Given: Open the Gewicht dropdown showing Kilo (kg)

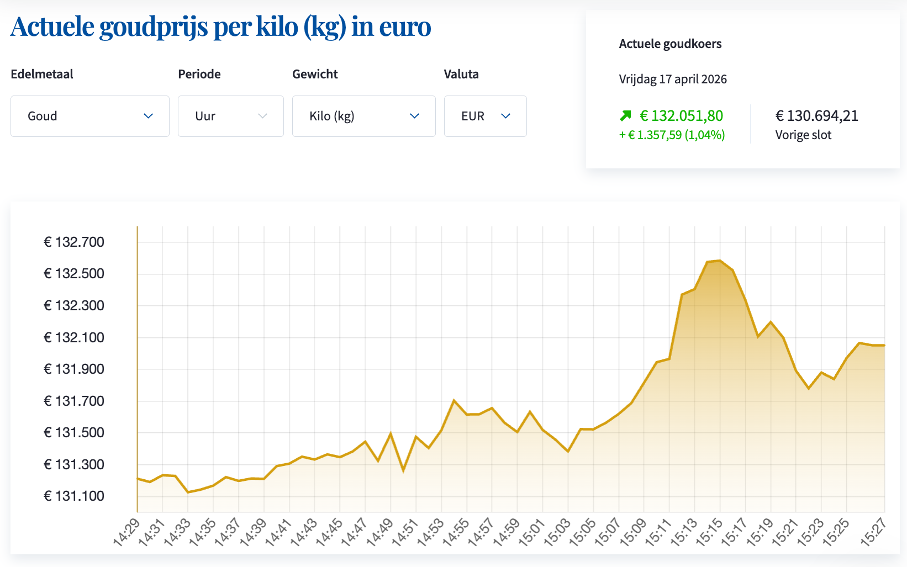Looking at the screenshot, I should click(364, 116).
